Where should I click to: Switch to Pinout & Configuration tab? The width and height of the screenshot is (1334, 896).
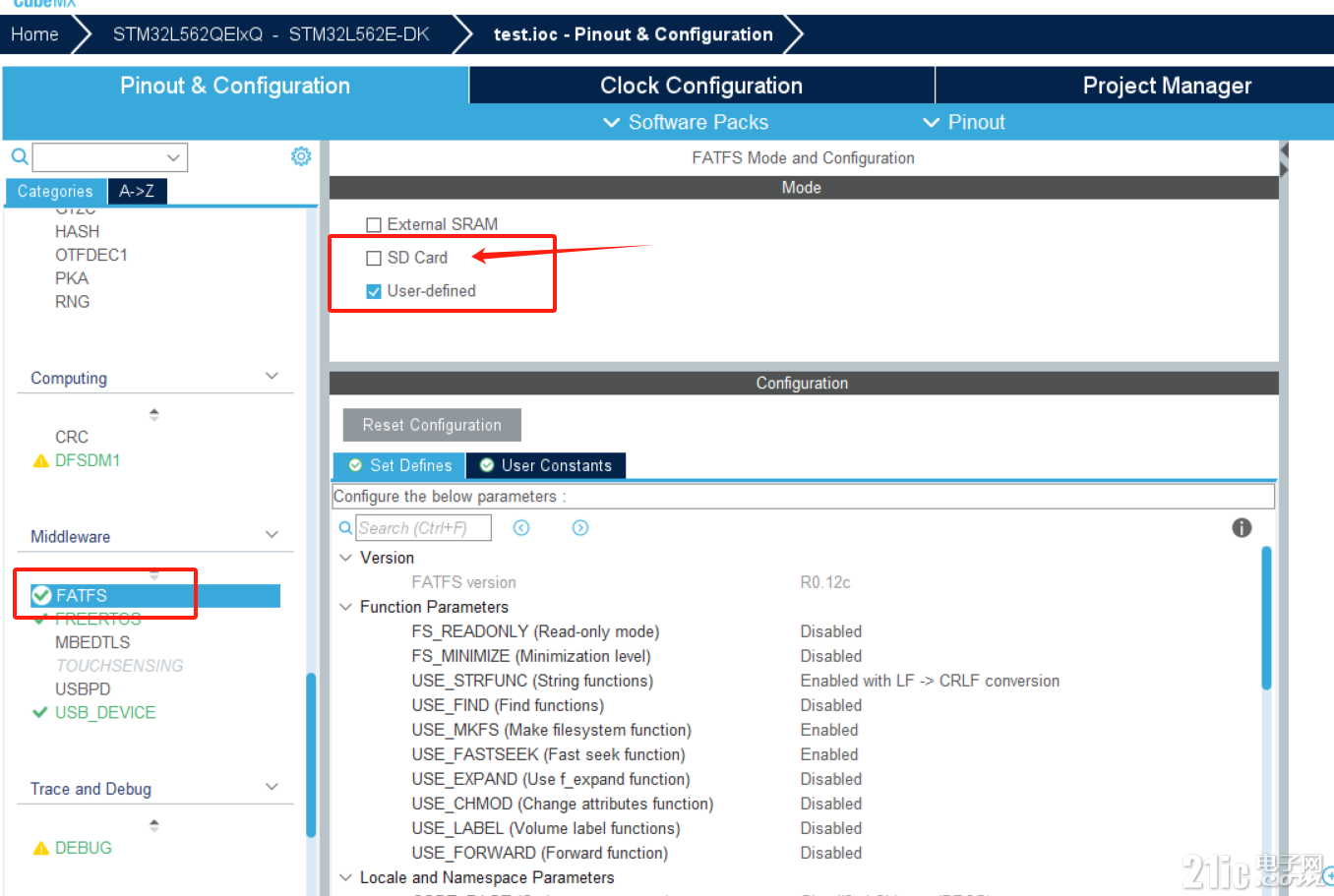(235, 86)
